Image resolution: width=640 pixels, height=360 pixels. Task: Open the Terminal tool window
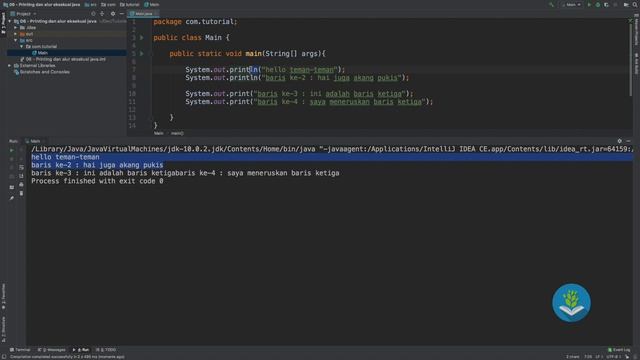(x=20, y=350)
